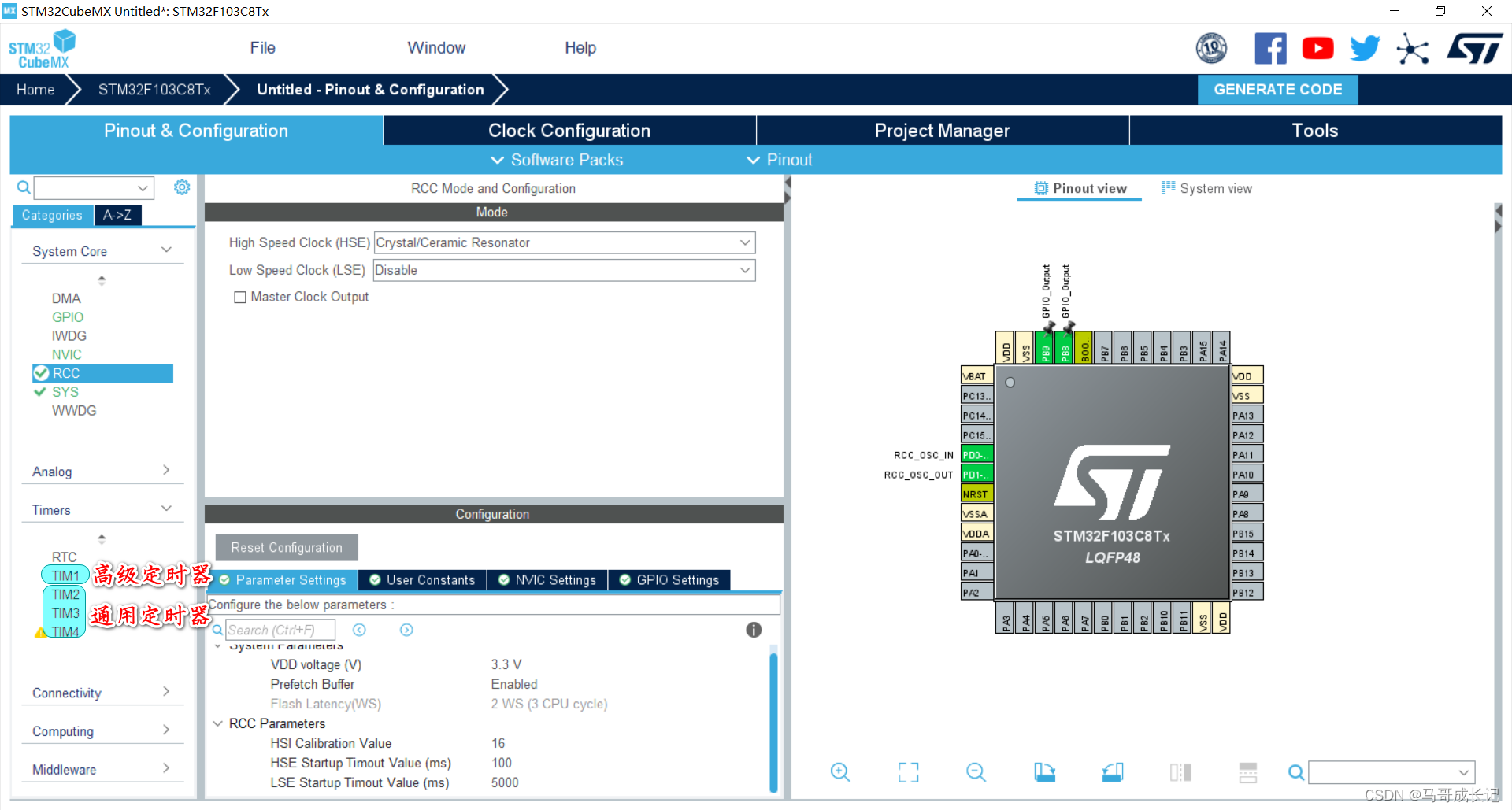Switch to System view
Viewport: 1512px width, 810px height.
[x=1206, y=188]
